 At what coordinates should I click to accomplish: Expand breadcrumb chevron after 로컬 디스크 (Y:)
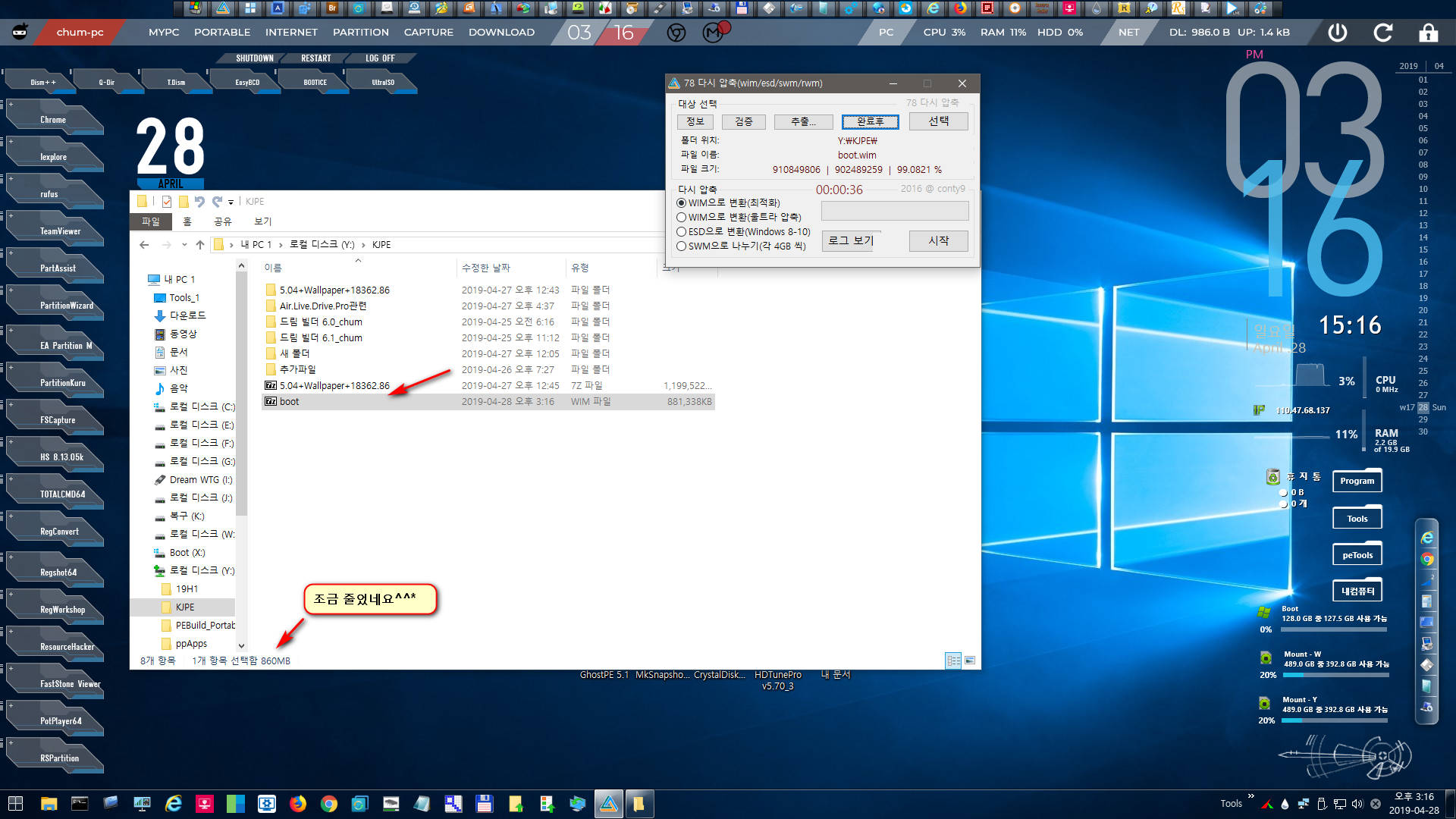363,245
